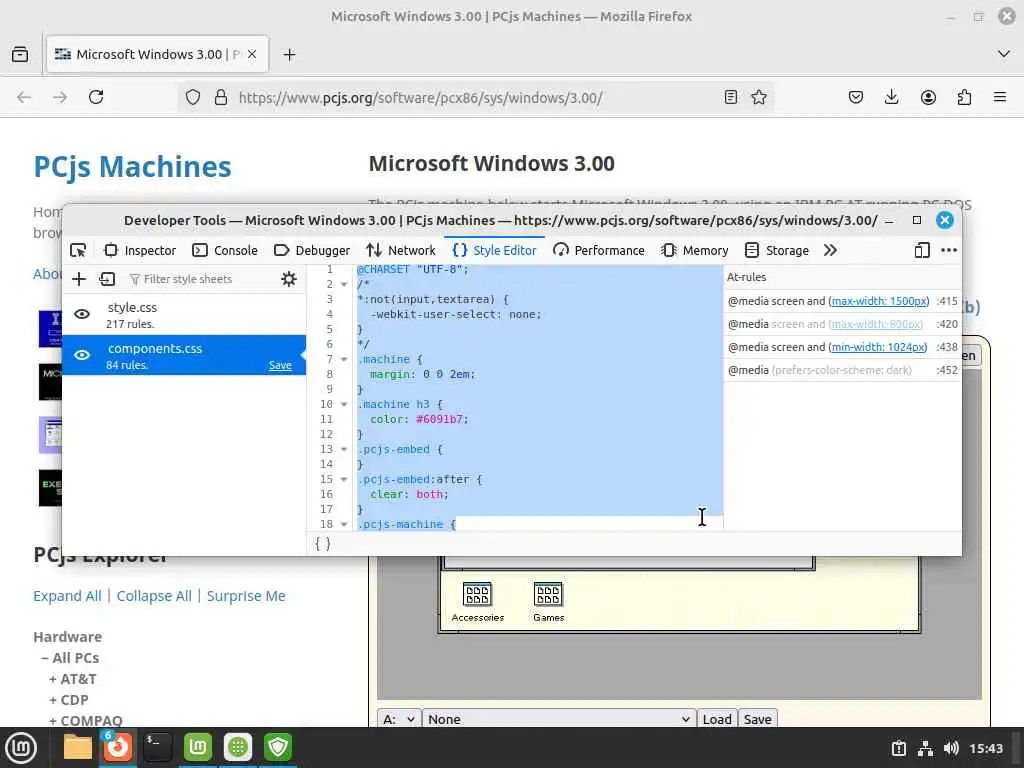Switch to the Console tab

click(225, 251)
